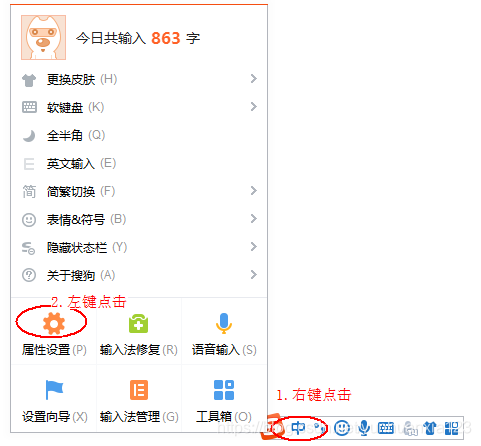Expand 软键盘 submenu arrow
The width and height of the screenshot is (481, 446).
click(x=254, y=107)
